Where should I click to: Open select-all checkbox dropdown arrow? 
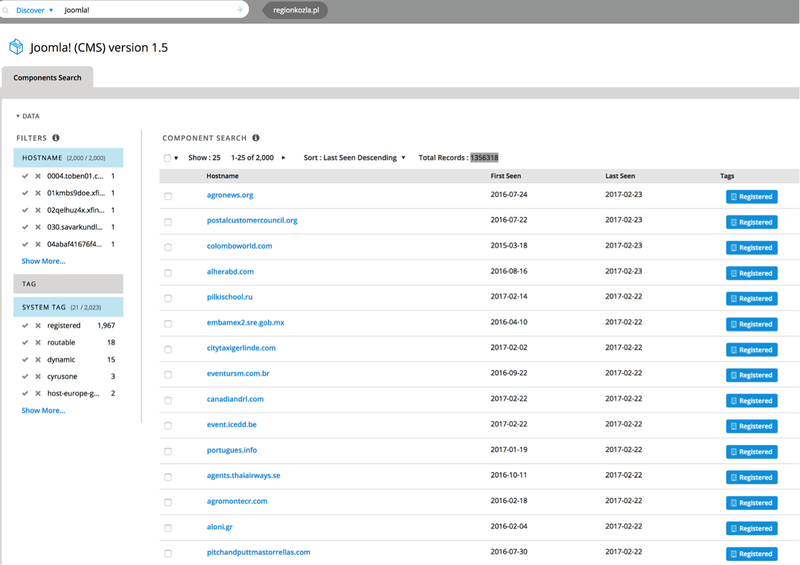point(176,158)
